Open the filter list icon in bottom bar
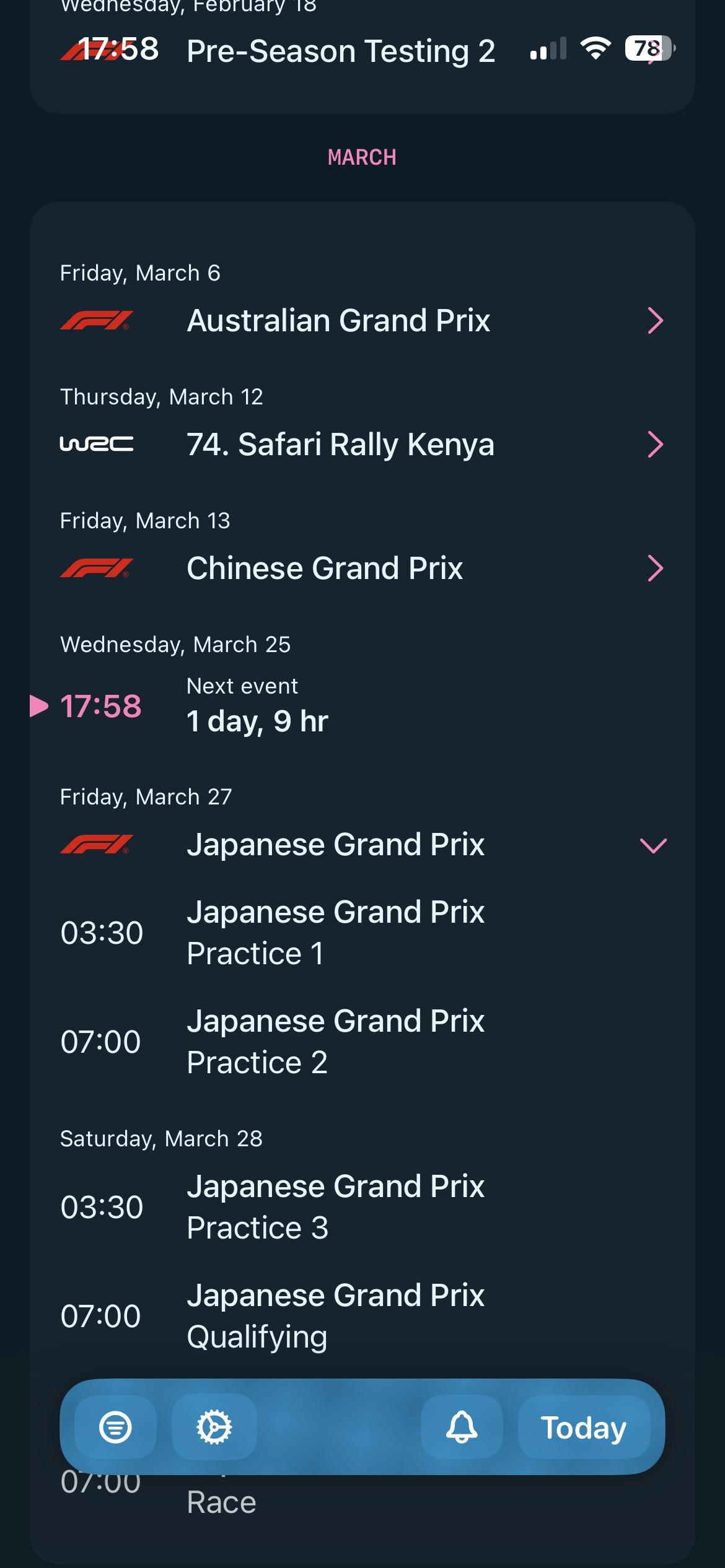The image size is (725, 1568). (x=115, y=1427)
